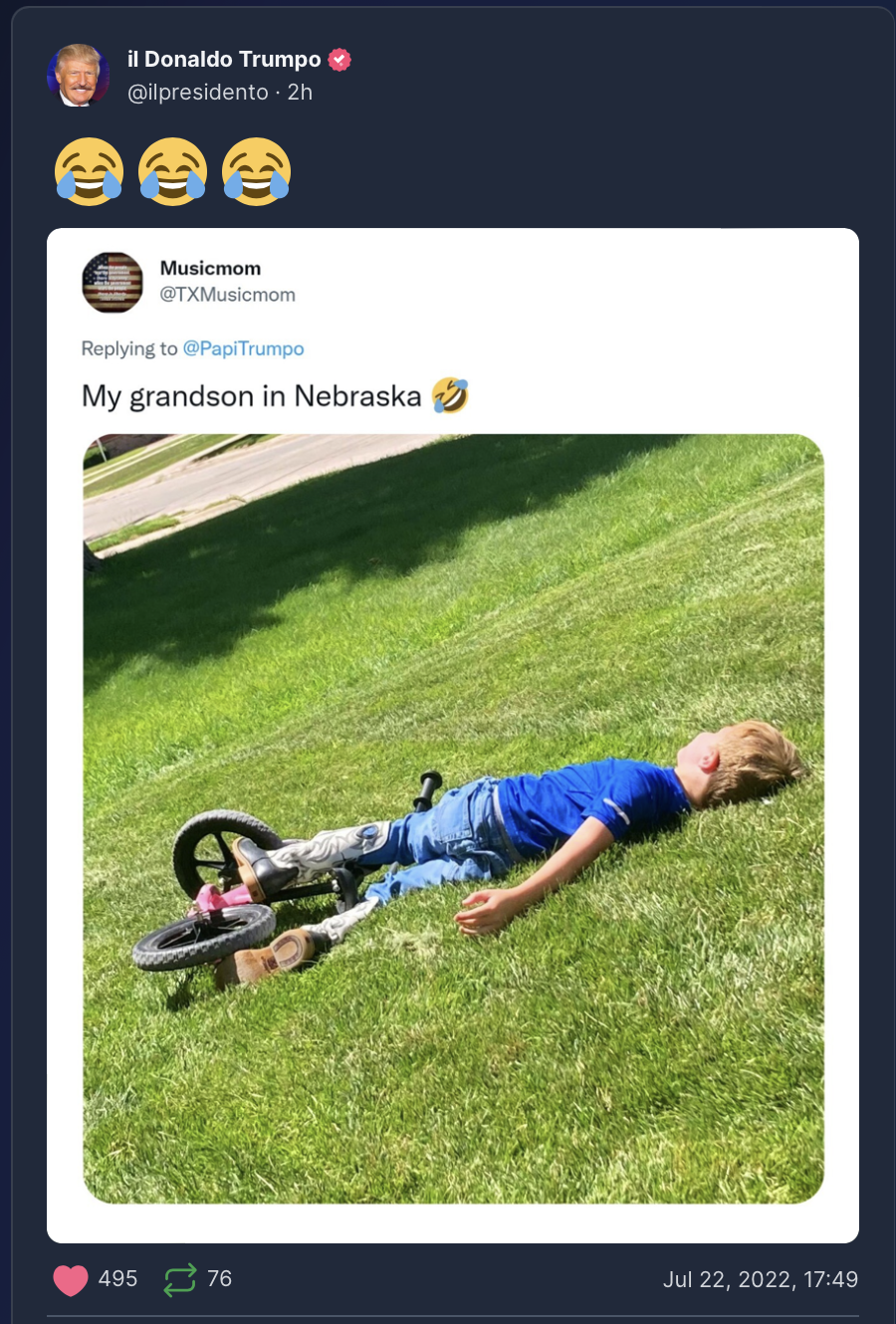Click the verified checkmark badge

click(x=339, y=60)
